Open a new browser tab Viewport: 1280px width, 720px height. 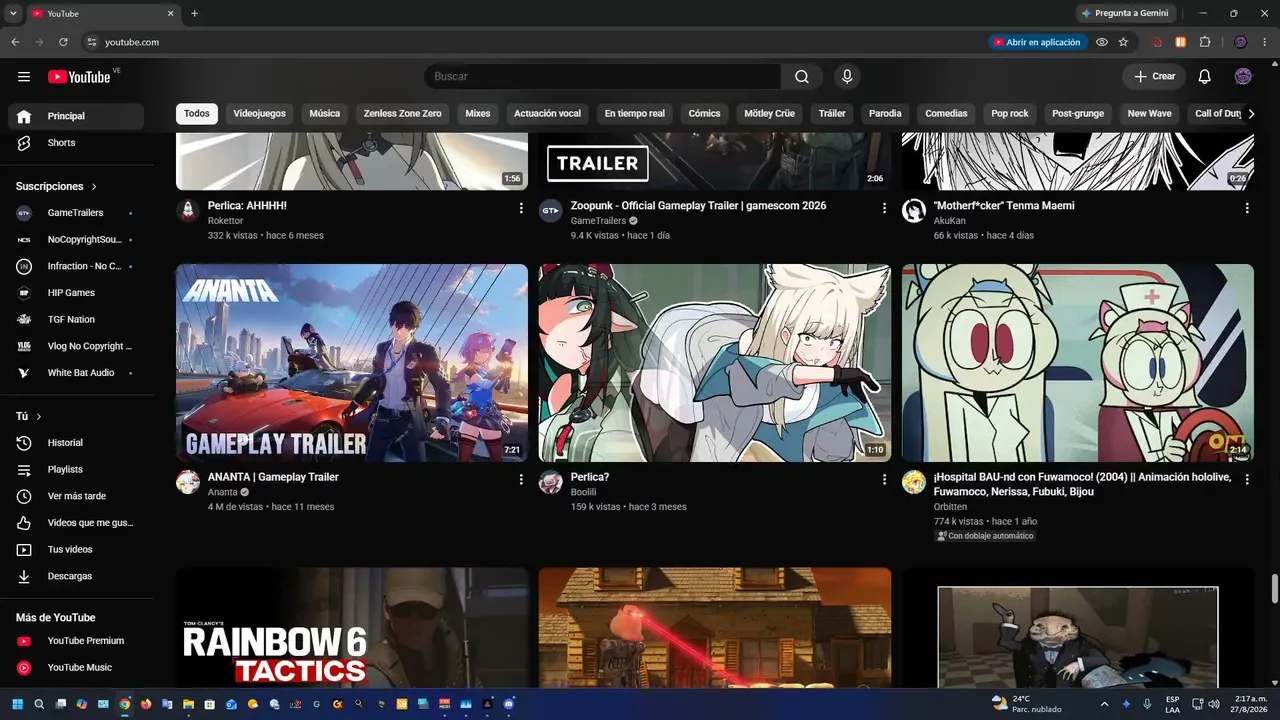[194, 13]
